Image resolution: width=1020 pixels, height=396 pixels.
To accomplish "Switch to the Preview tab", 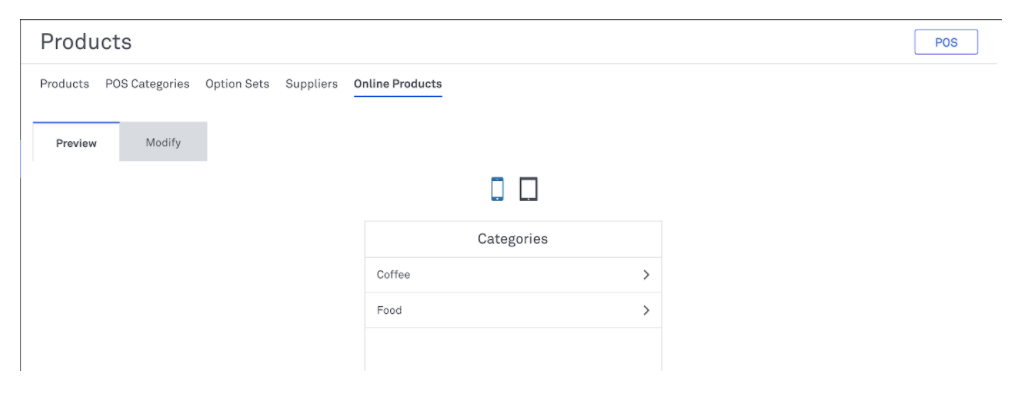I will (76, 142).
